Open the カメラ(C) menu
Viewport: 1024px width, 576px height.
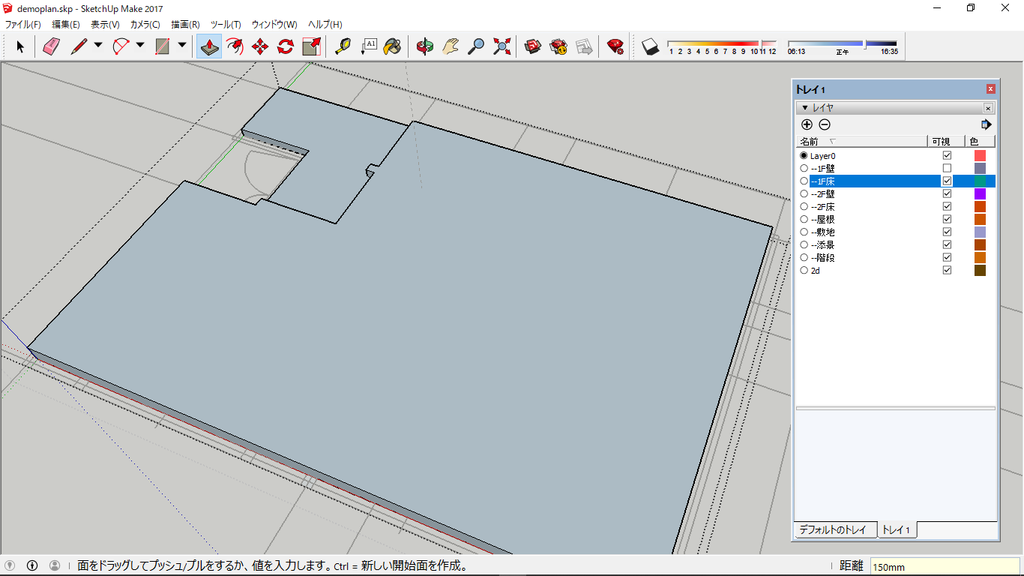pos(145,24)
